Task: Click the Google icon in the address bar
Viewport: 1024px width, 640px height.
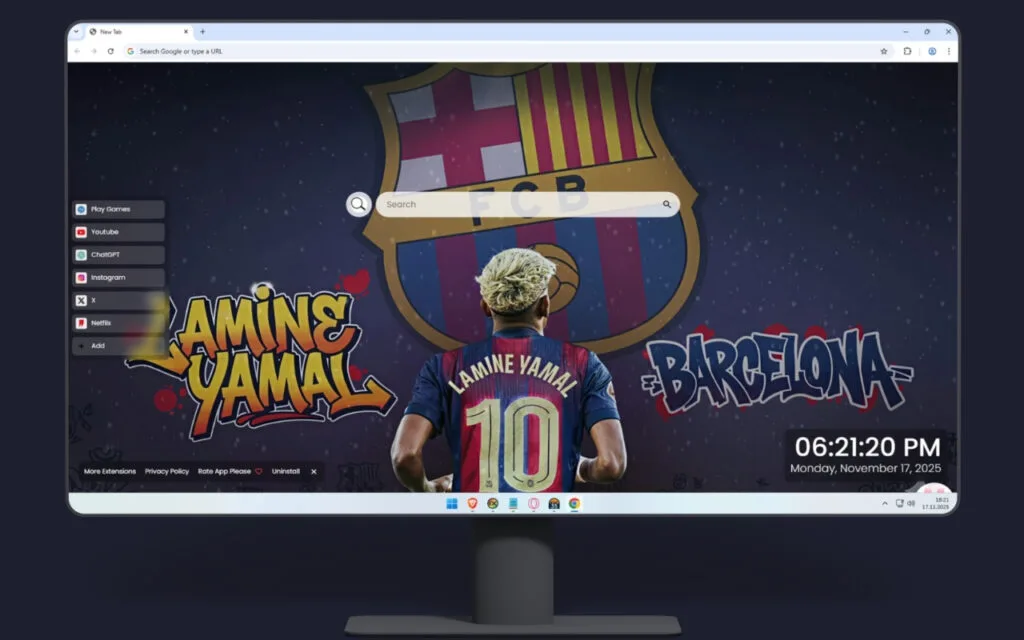Action: point(131,51)
